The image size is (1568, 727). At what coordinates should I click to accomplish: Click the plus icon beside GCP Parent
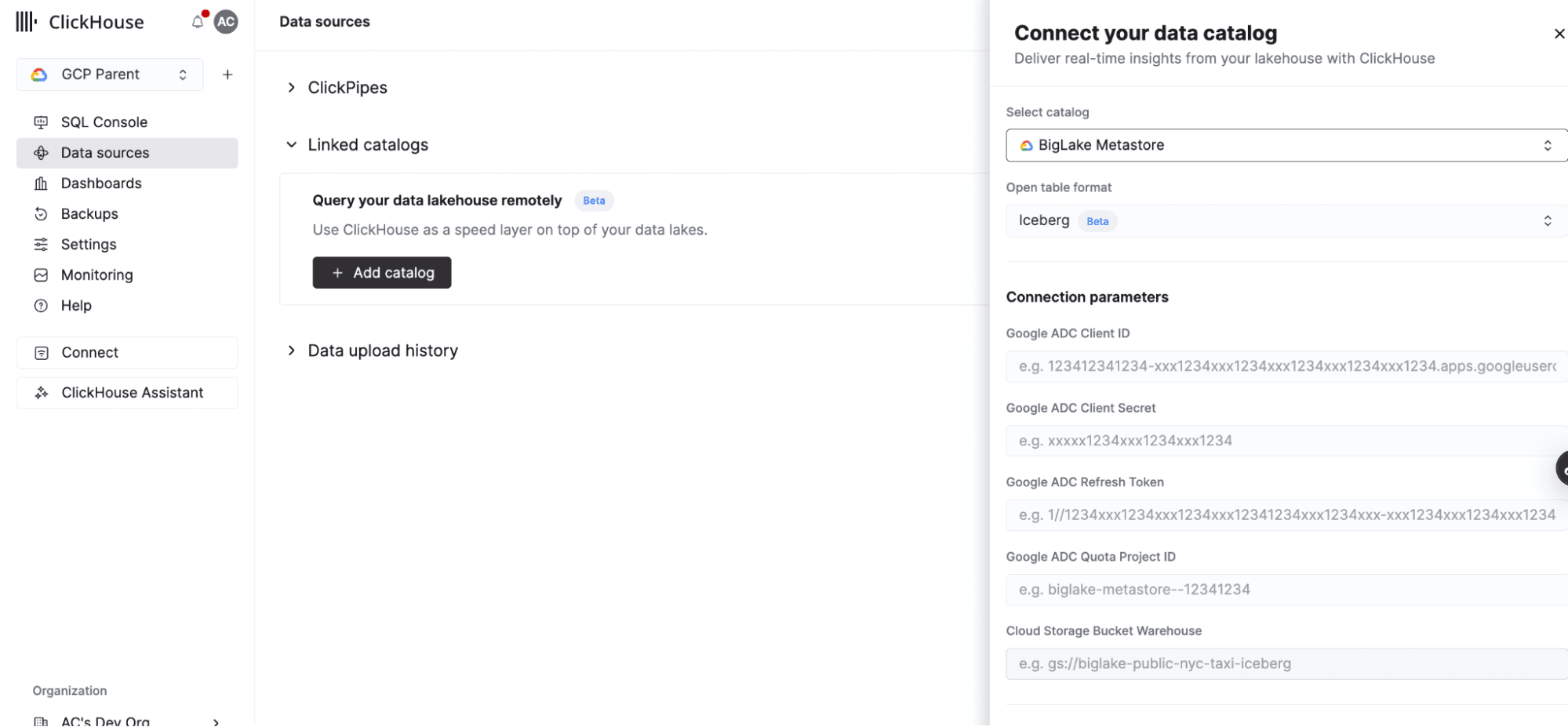[227, 75]
